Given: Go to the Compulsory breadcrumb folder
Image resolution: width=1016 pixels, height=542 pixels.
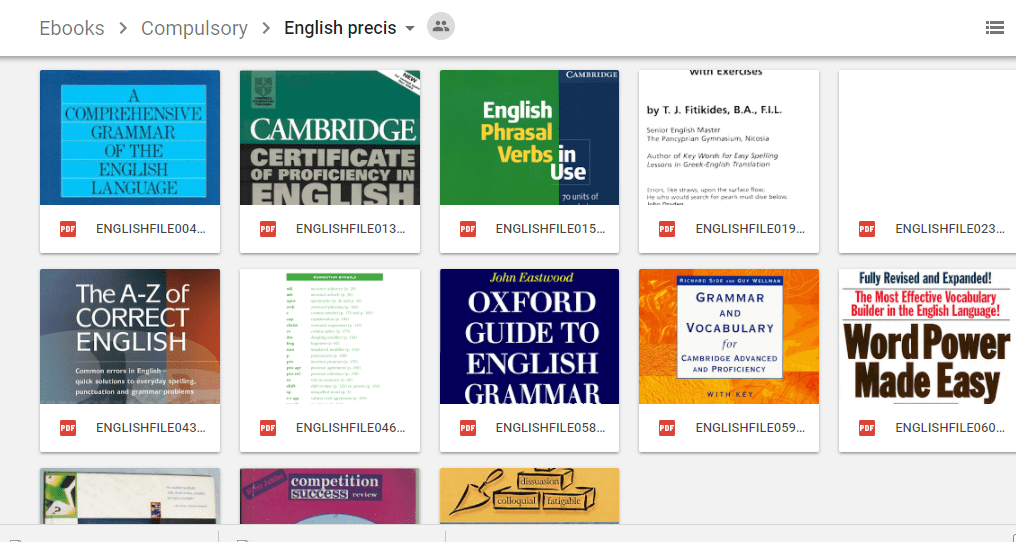Looking at the screenshot, I should coord(194,28).
